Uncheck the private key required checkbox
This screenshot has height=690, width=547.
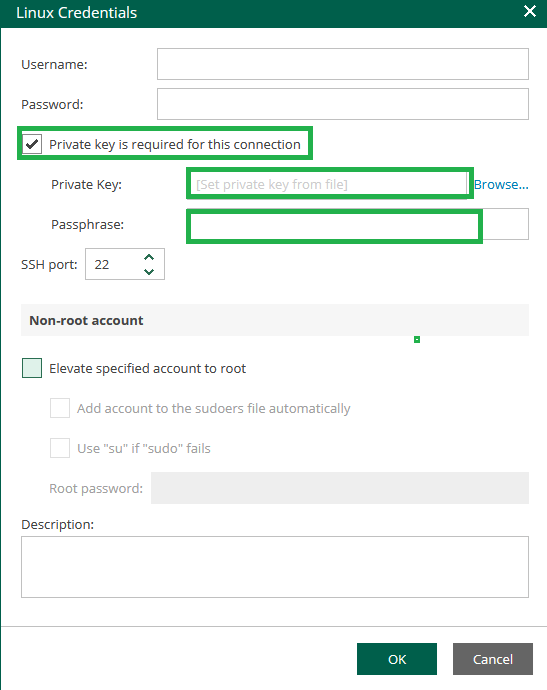pos(32,144)
